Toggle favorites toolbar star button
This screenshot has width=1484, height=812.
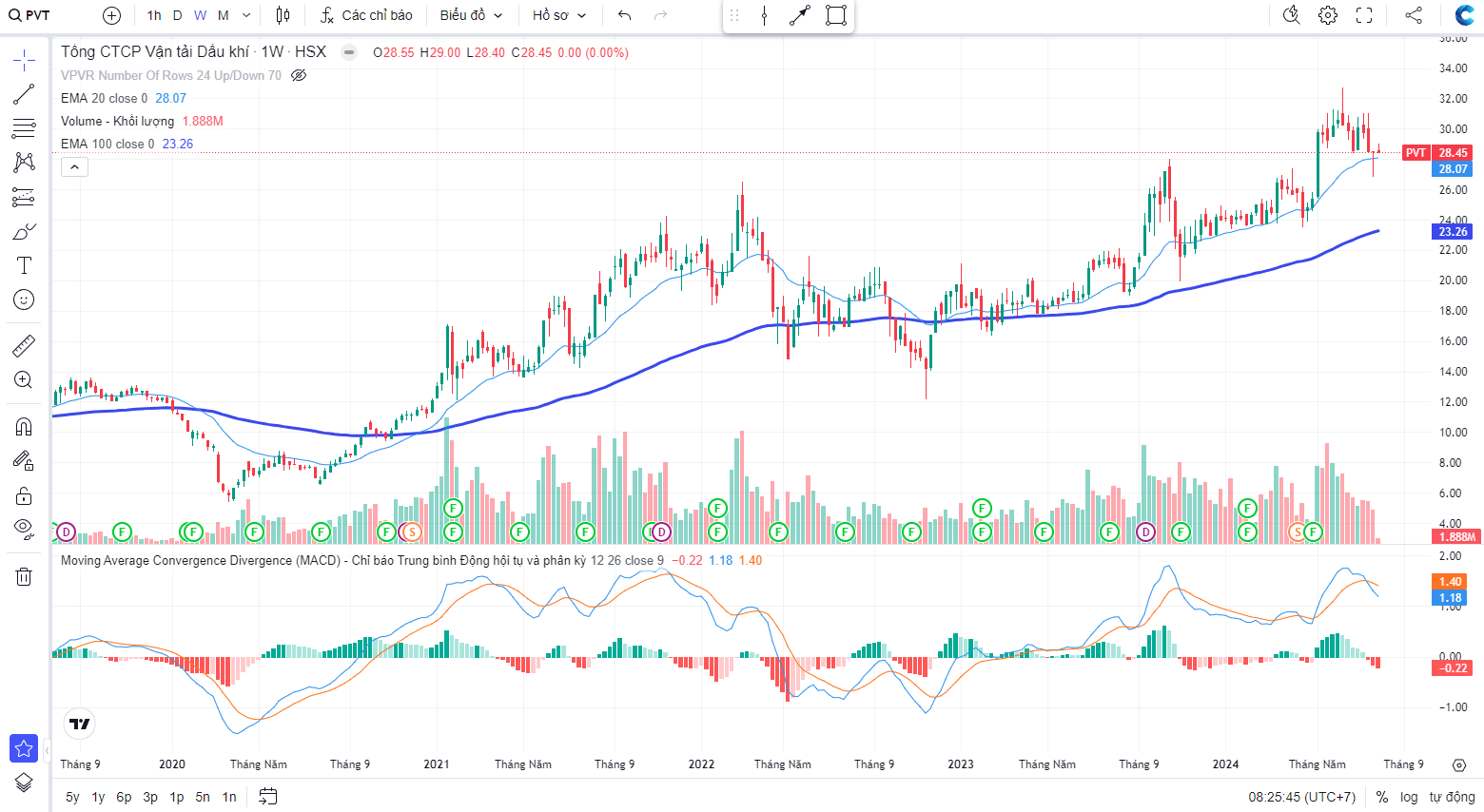(x=24, y=748)
